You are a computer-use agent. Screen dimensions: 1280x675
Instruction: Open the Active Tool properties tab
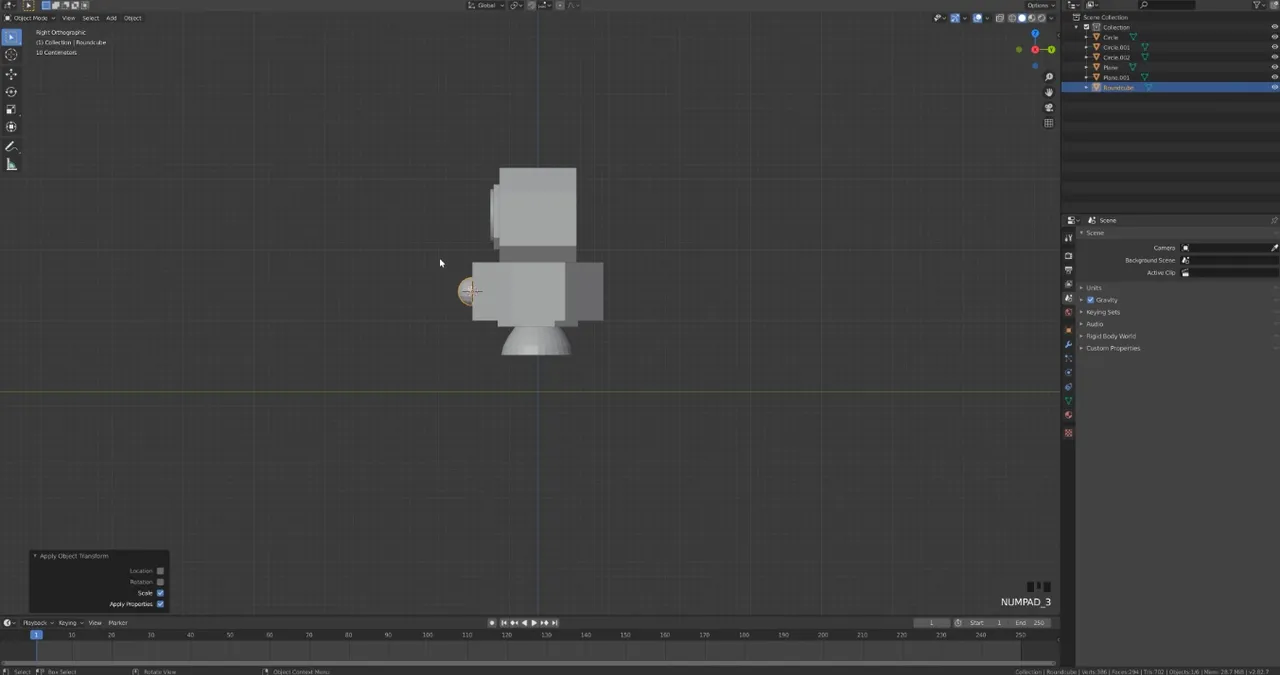pyautogui.click(x=1068, y=238)
